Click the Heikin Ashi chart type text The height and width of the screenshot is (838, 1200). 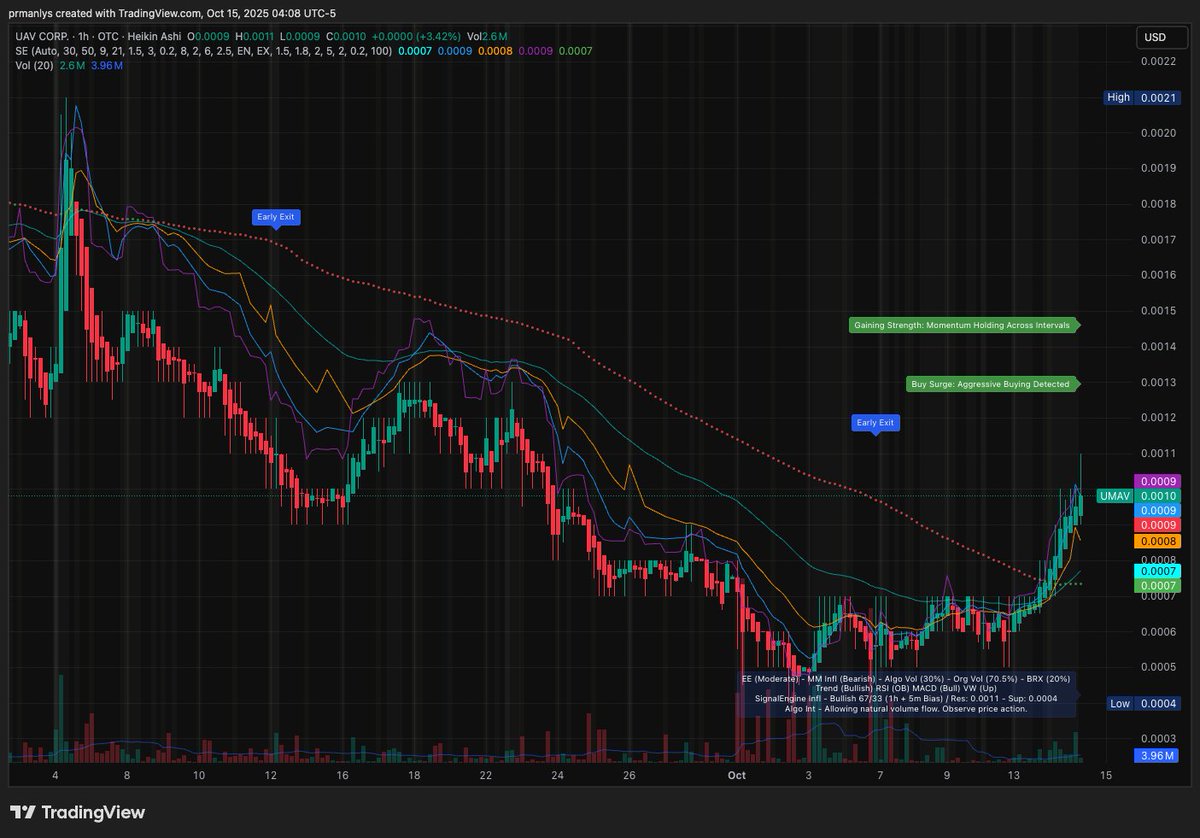click(x=154, y=36)
